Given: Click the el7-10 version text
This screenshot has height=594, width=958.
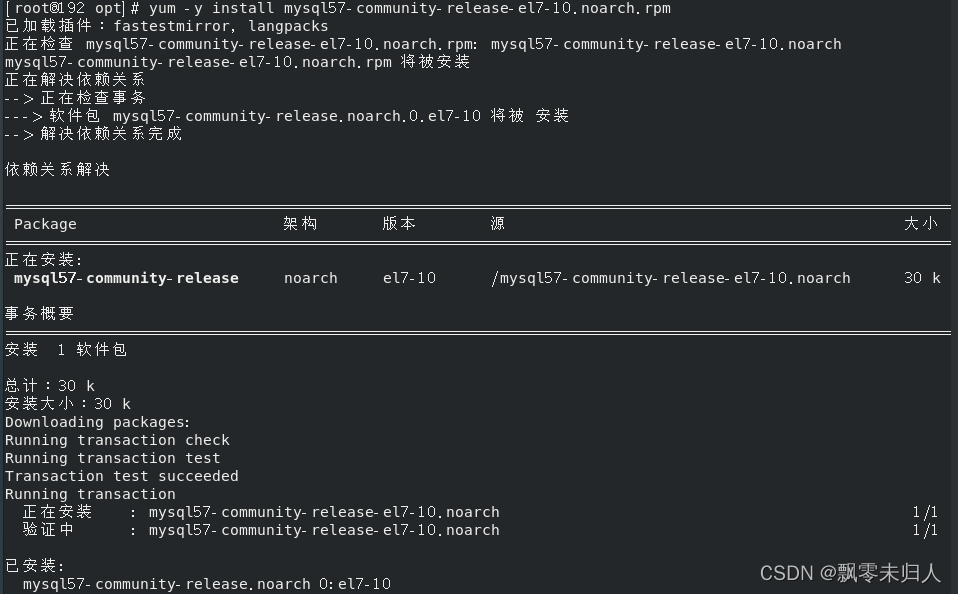Looking at the screenshot, I should click(x=409, y=278).
